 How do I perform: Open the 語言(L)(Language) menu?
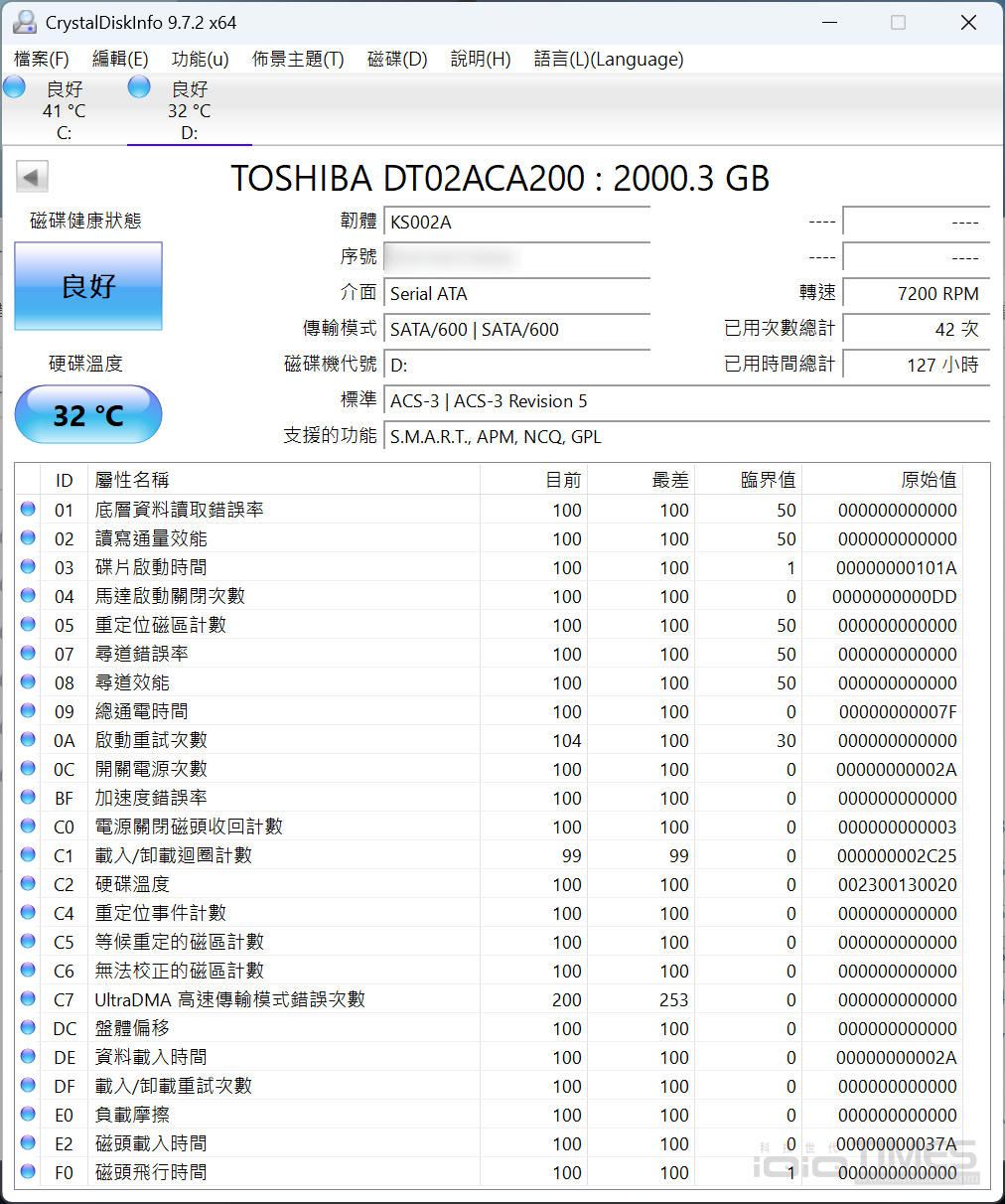[x=608, y=60]
